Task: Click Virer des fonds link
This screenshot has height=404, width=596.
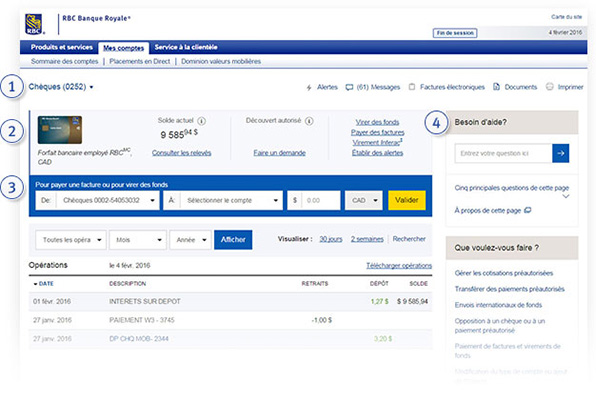Action: pos(377,122)
